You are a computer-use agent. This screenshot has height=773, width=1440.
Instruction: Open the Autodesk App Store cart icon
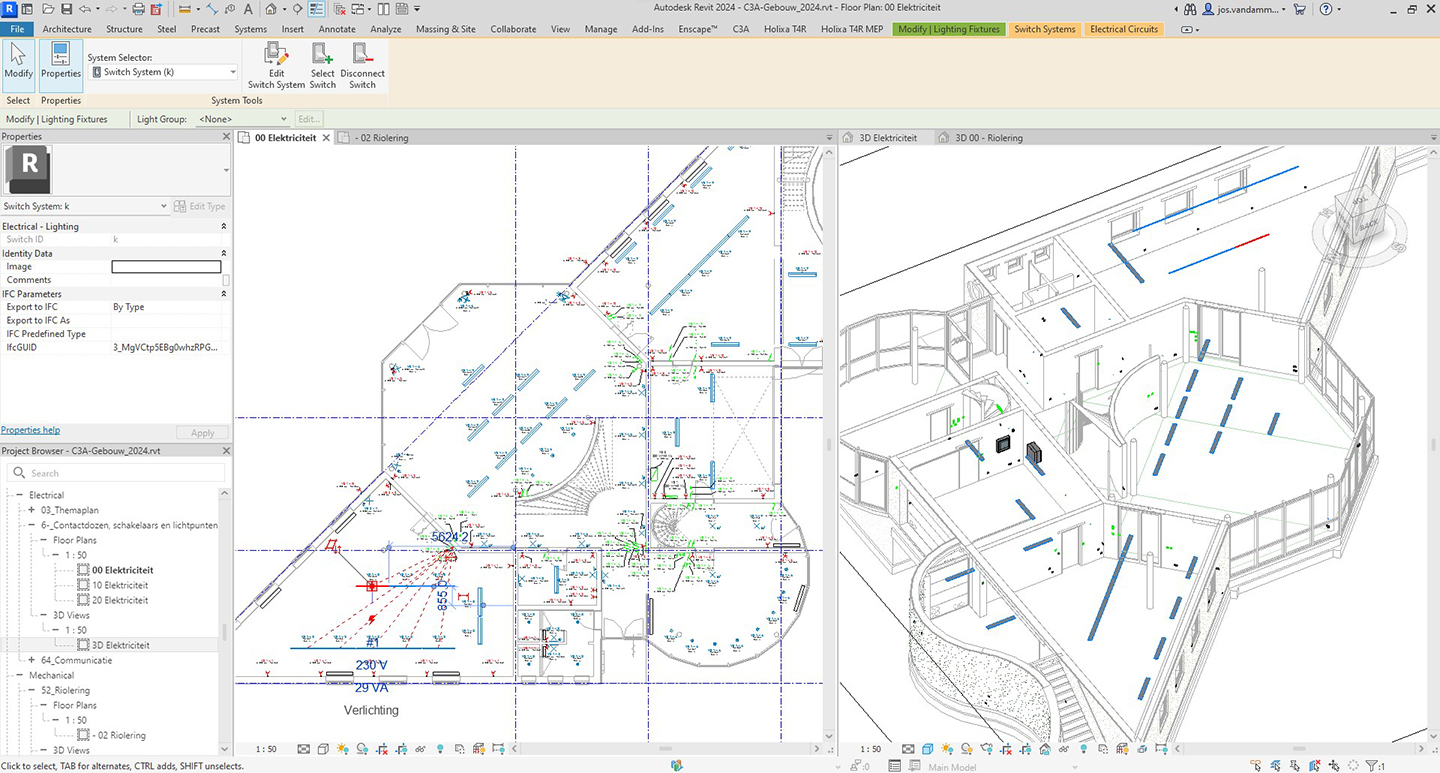click(x=1299, y=9)
